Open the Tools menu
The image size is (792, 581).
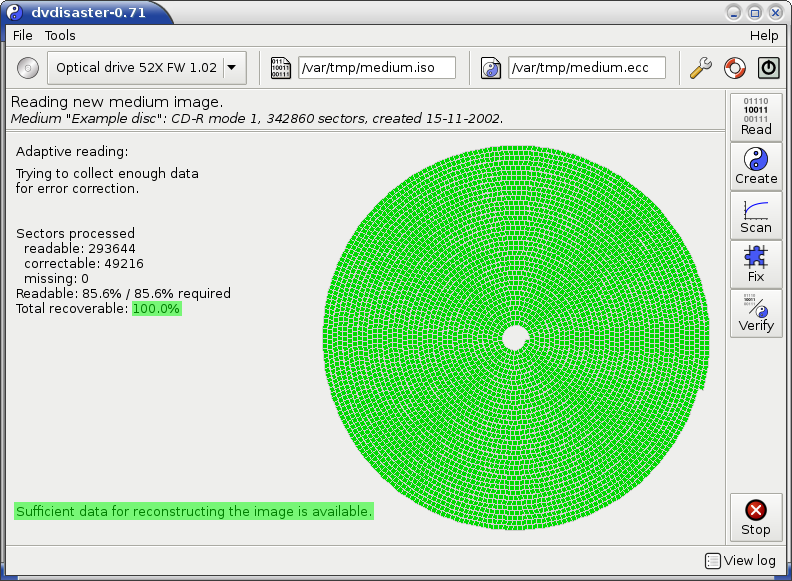[60, 35]
